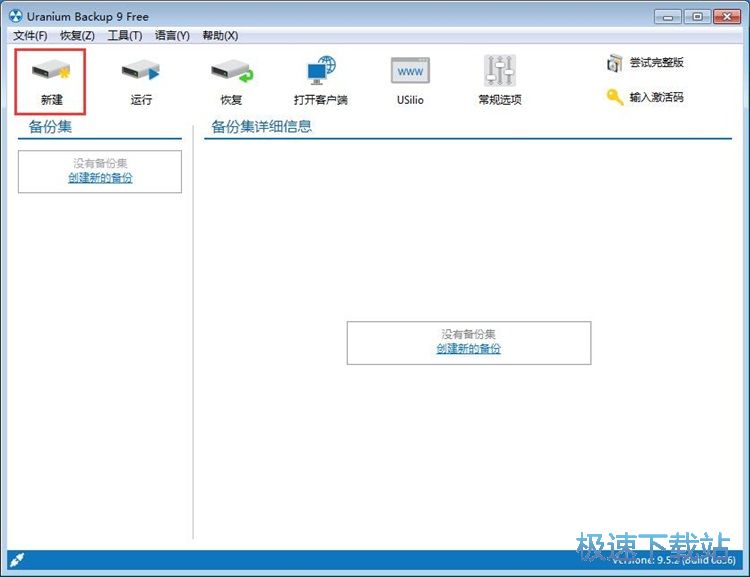Click 没有备份集 text in left panel

[x=100, y=163]
